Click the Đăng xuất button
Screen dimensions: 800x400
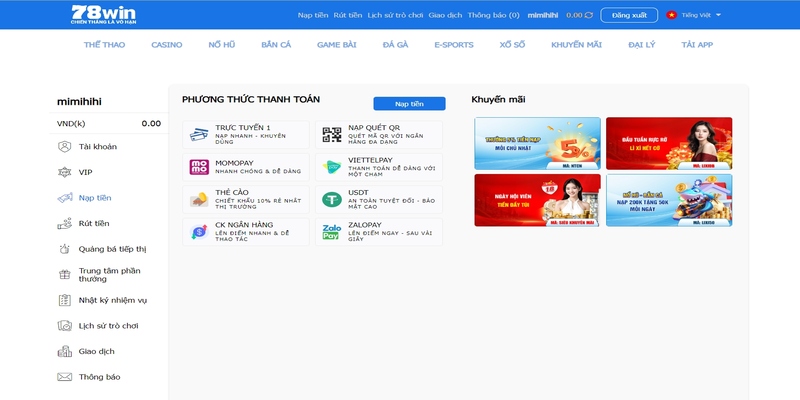(628, 15)
